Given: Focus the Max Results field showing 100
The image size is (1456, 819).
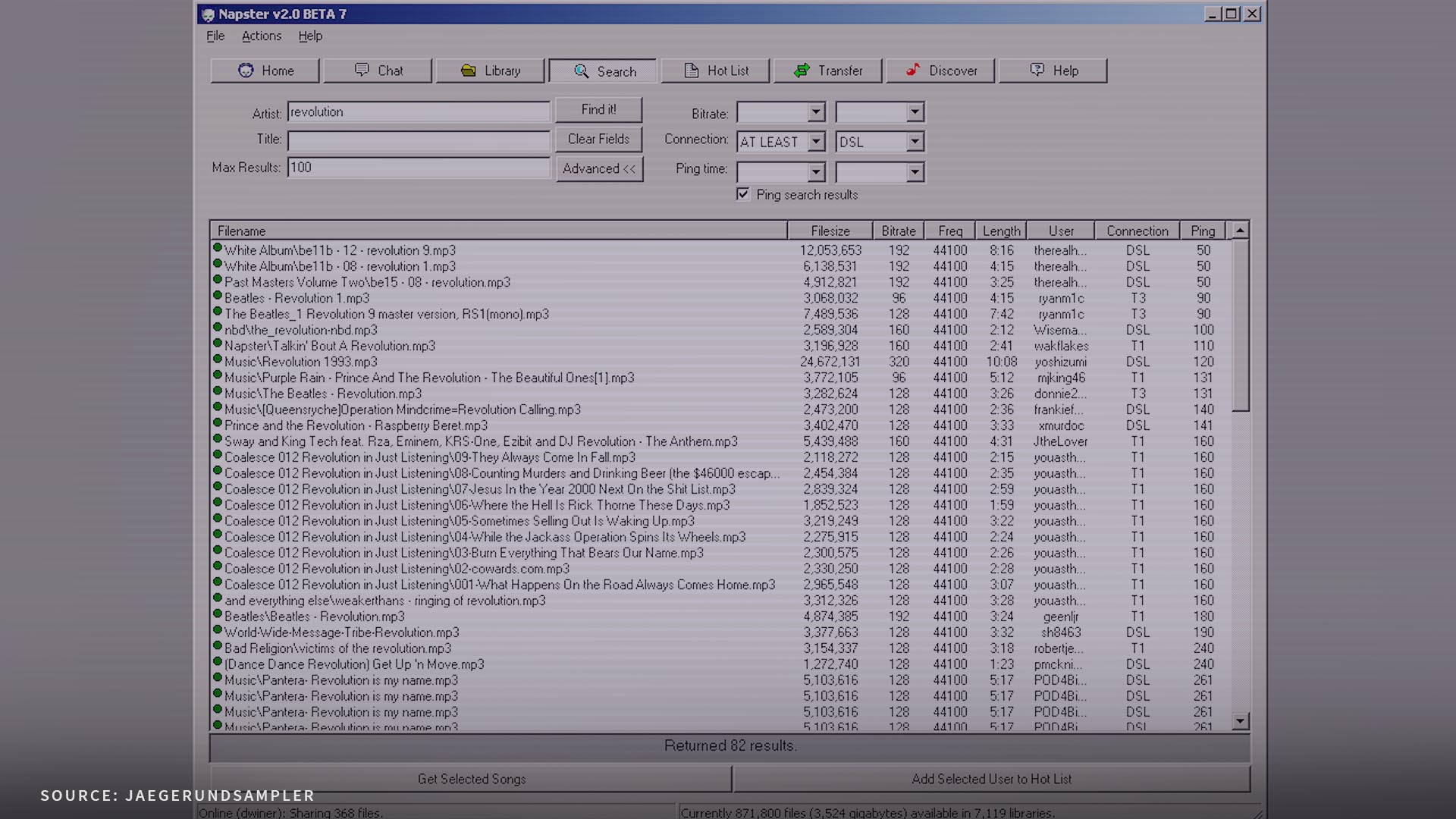Looking at the screenshot, I should pos(419,168).
